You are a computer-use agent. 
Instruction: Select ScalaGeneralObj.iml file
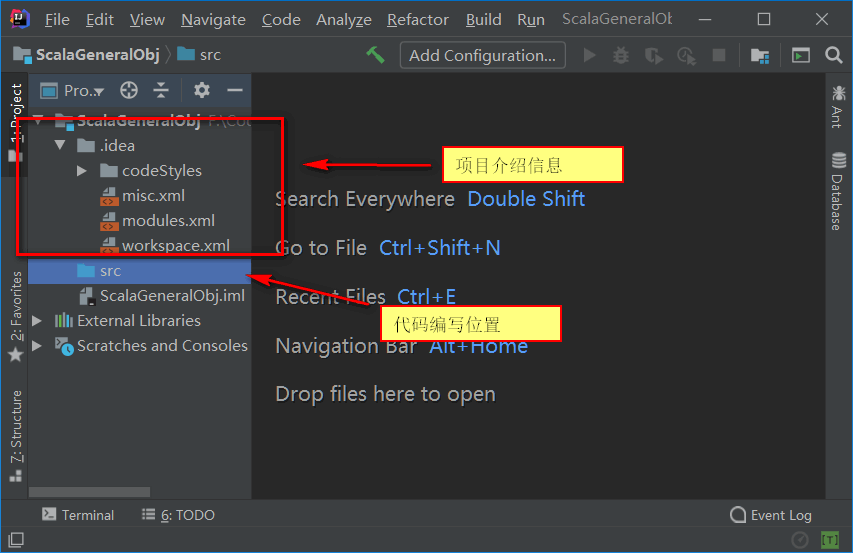(x=162, y=296)
